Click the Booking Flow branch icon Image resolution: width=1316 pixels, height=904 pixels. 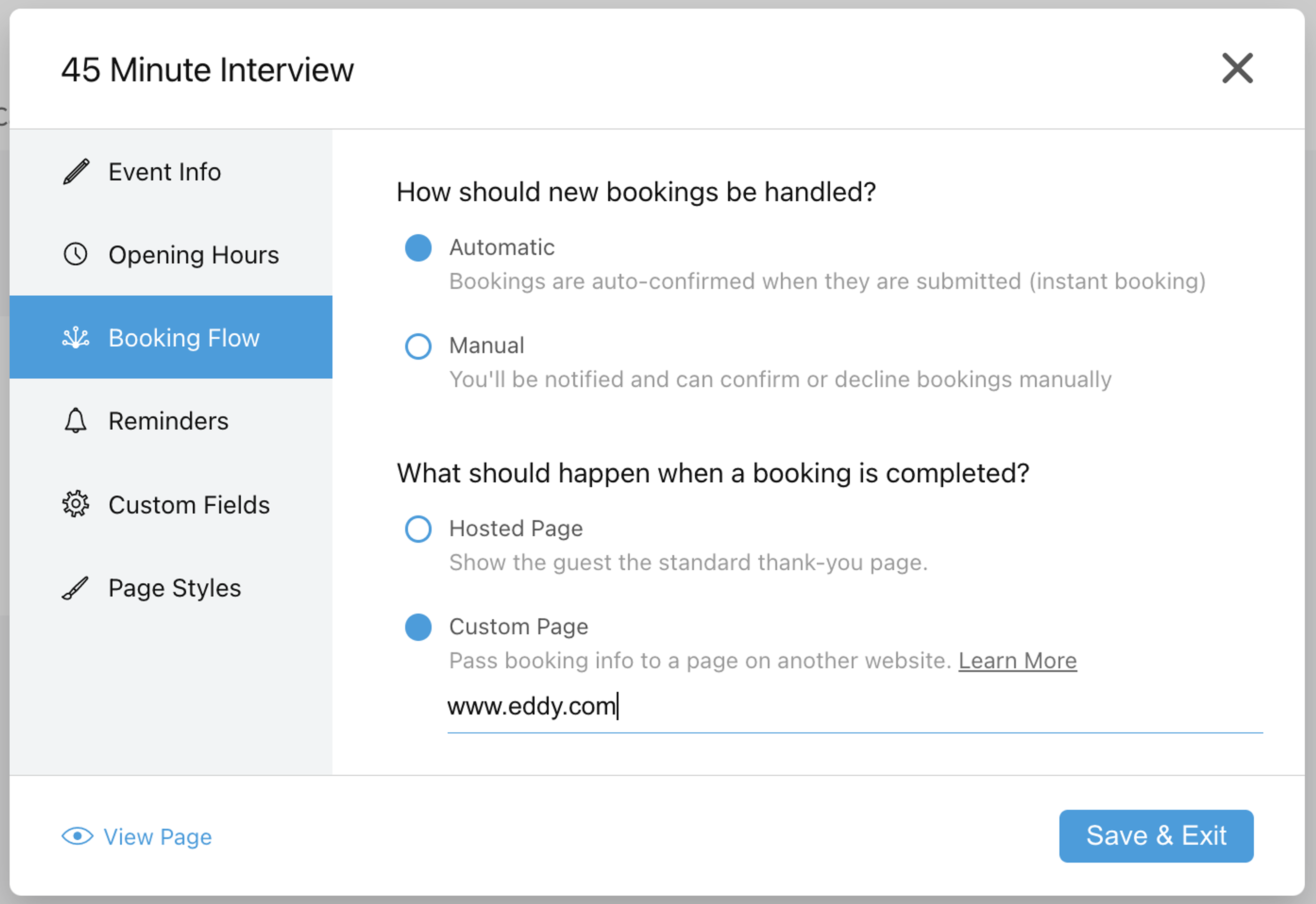click(x=75, y=337)
